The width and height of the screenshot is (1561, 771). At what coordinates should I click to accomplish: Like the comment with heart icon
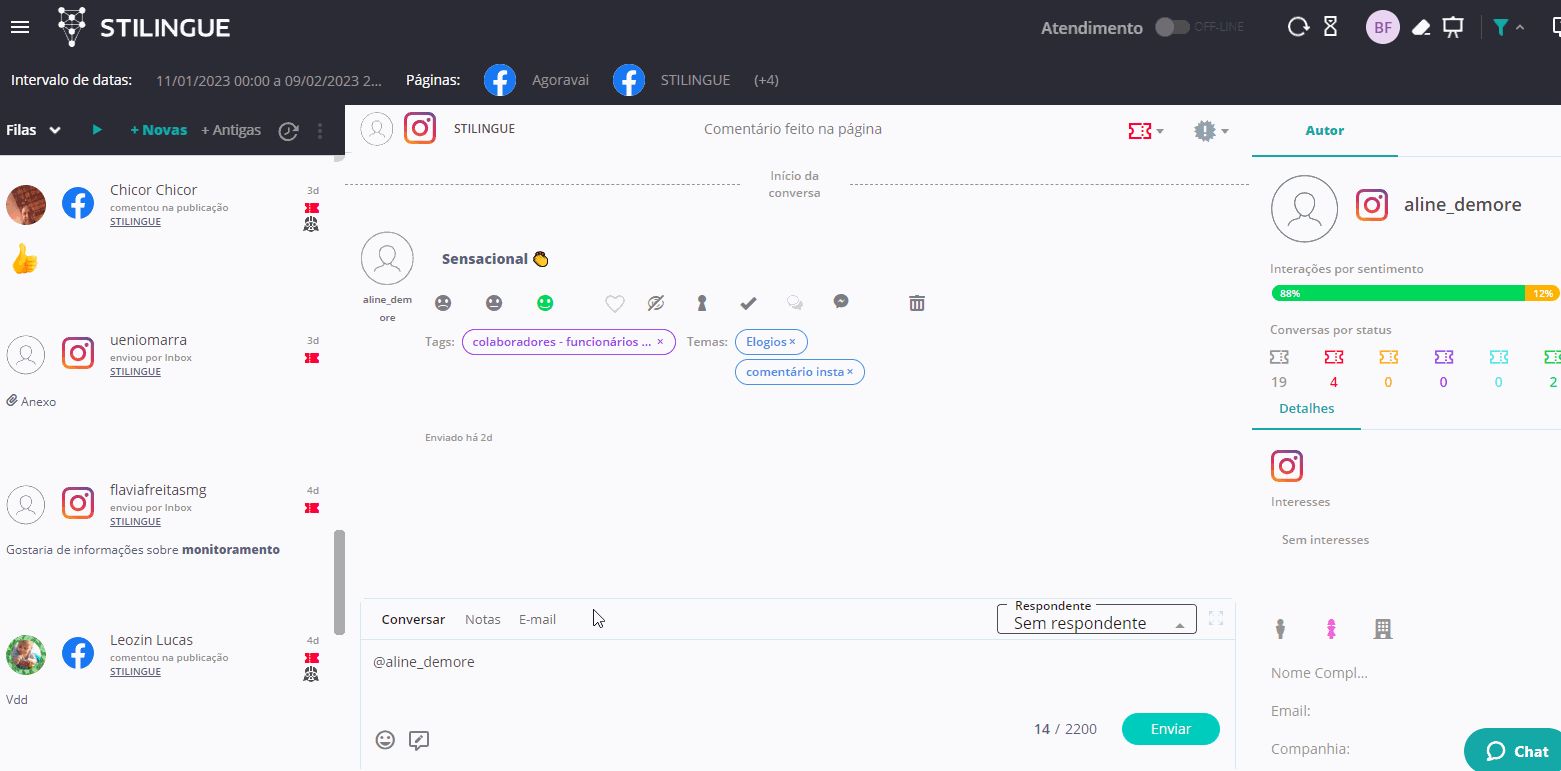615,303
